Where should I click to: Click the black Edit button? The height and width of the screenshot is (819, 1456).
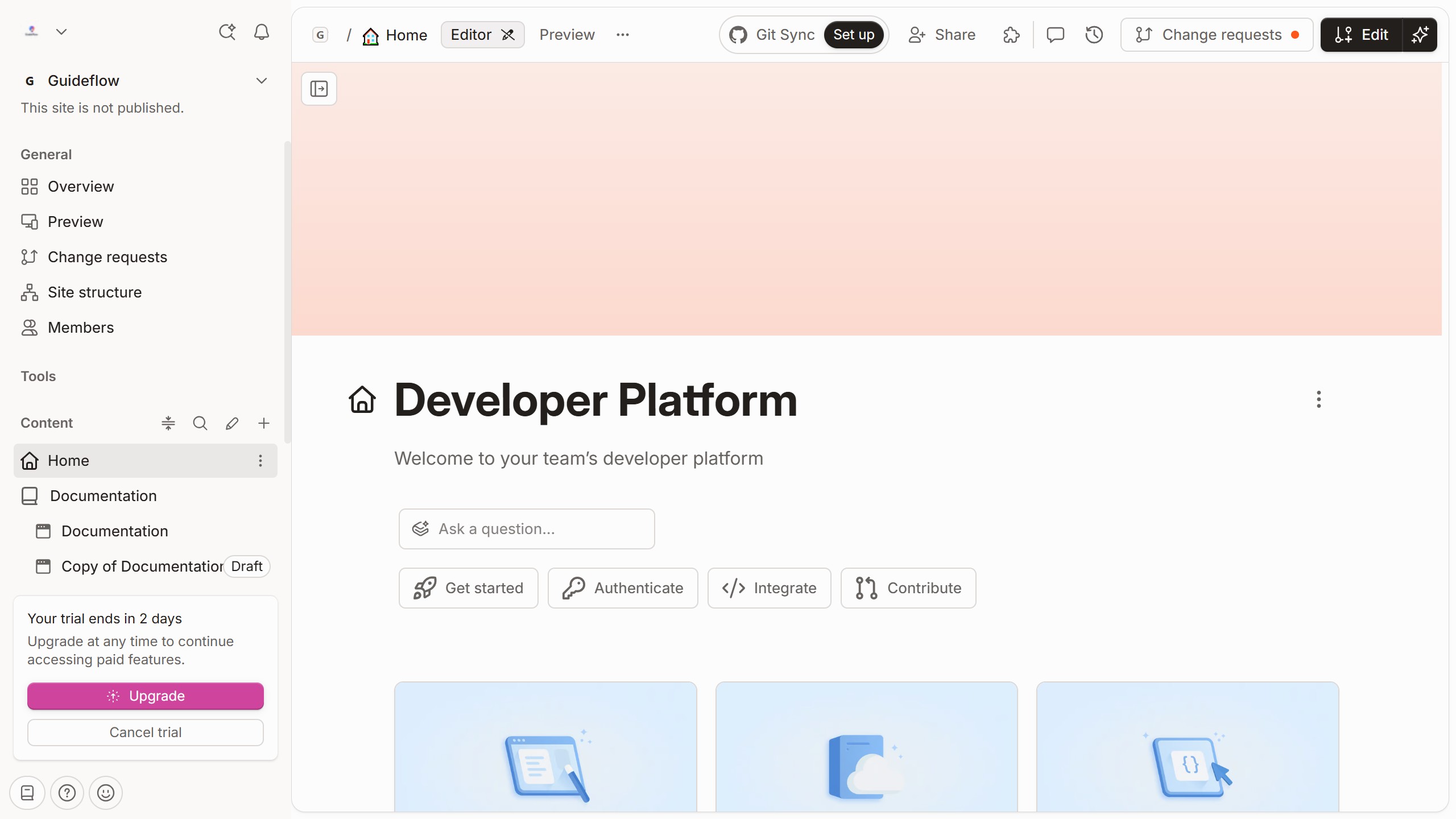(x=1362, y=35)
